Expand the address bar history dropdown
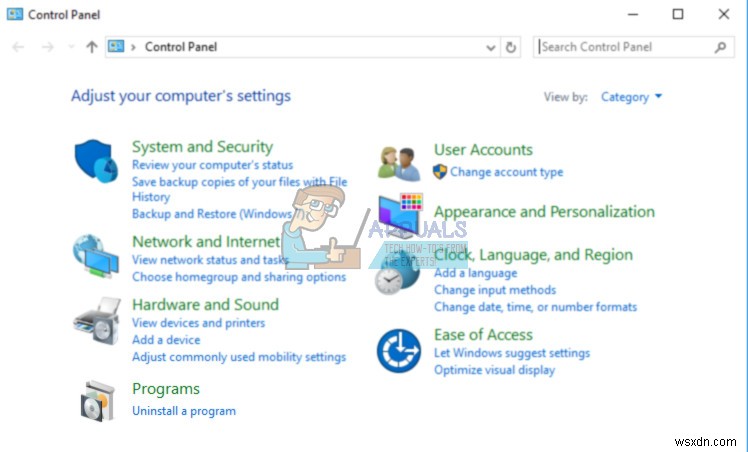Screen dimensions: 748x452 [x=490, y=47]
